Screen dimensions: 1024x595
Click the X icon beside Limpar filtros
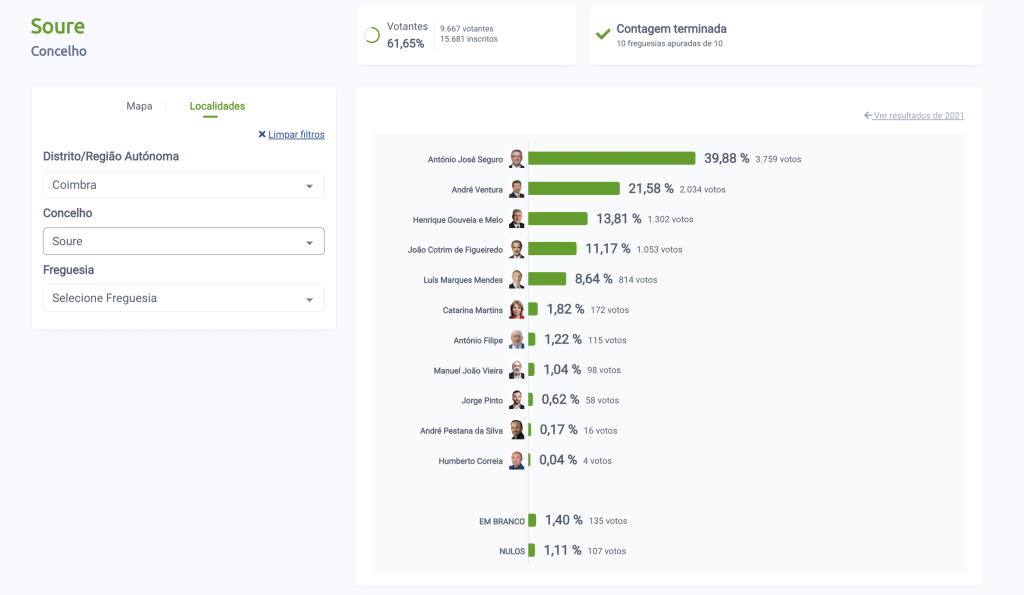pyautogui.click(x=262, y=134)
